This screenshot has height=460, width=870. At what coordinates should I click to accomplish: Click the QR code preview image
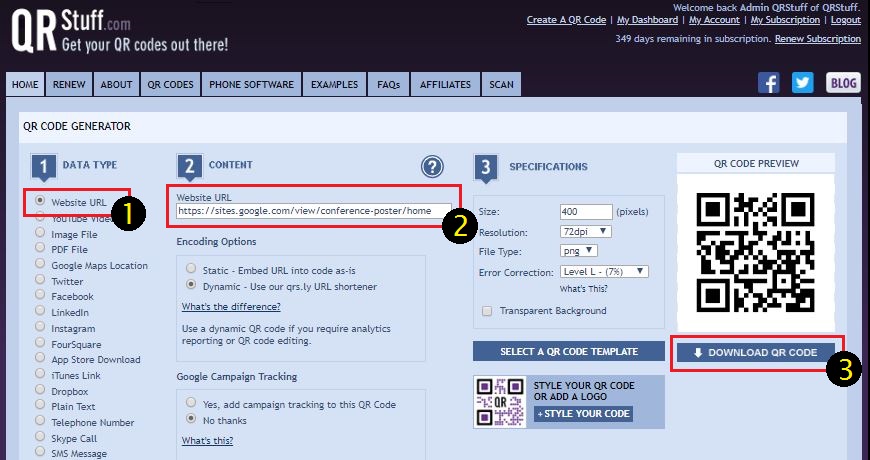(756, 252)
